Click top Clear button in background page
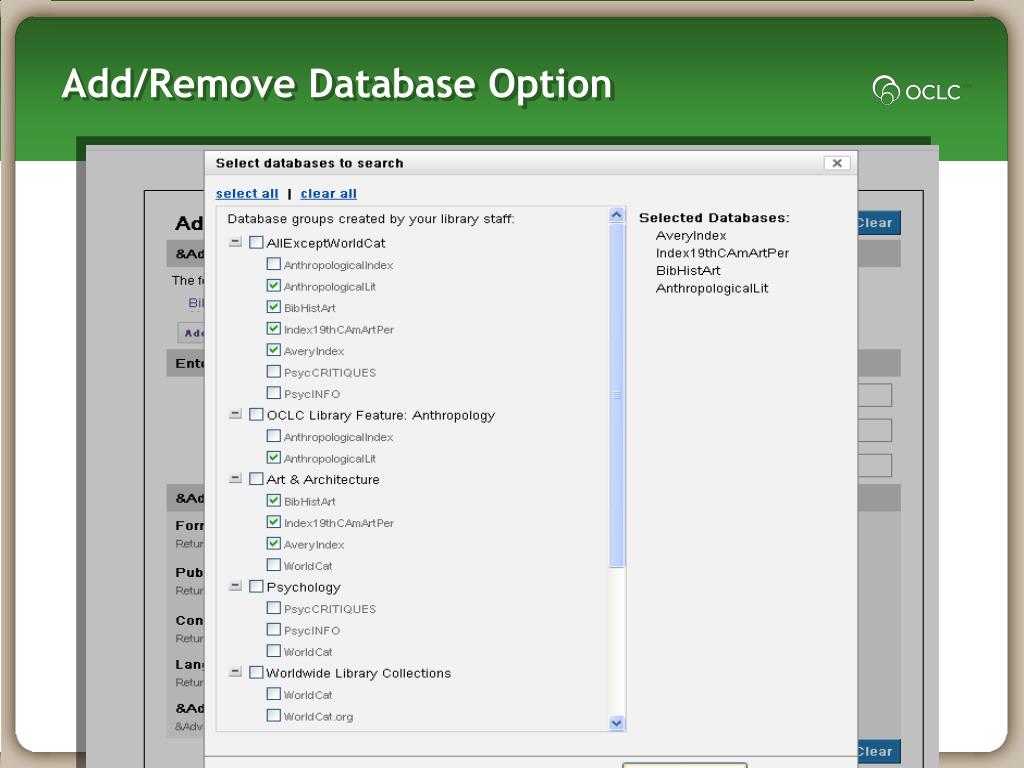The width and height of the screenshot is (1024, 768). coord(879,223)
